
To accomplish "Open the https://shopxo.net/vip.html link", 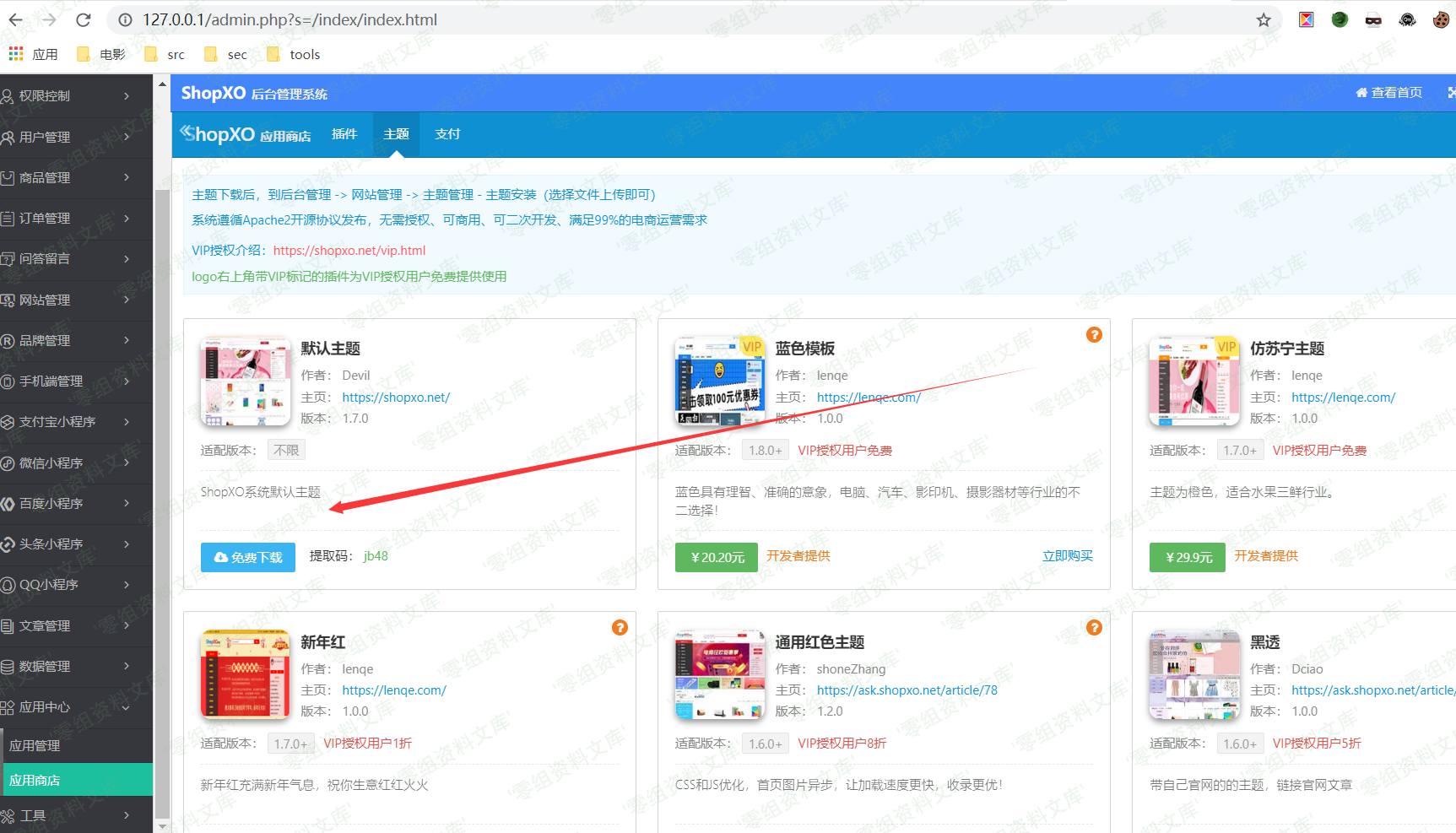I will pyautogui.click(x=349, y=251).
